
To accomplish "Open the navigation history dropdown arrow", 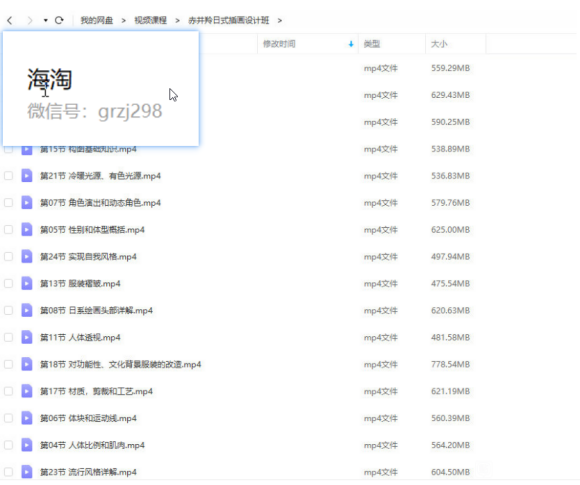I will click(45, 20).
